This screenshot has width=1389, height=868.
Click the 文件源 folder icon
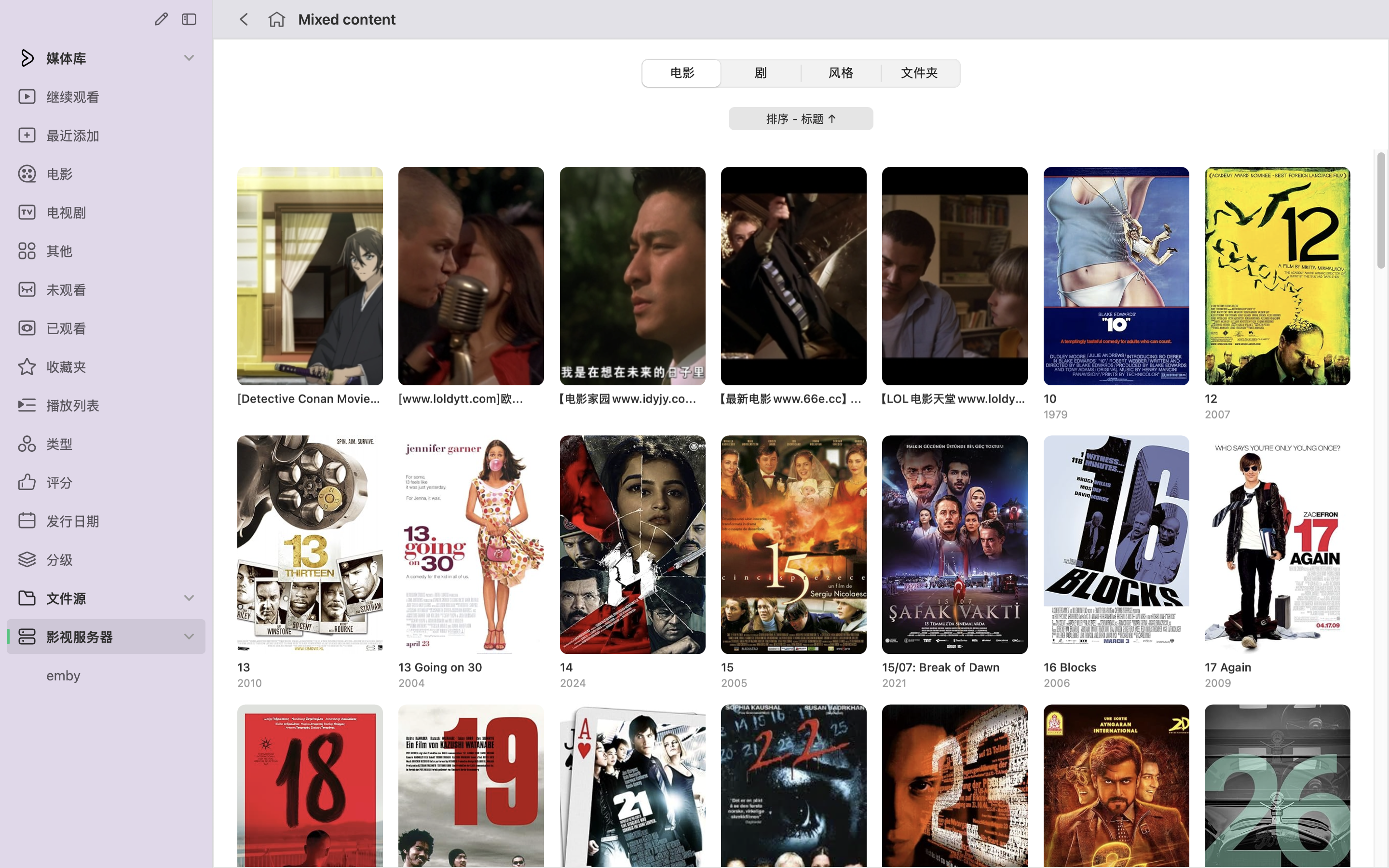(27, 597)
